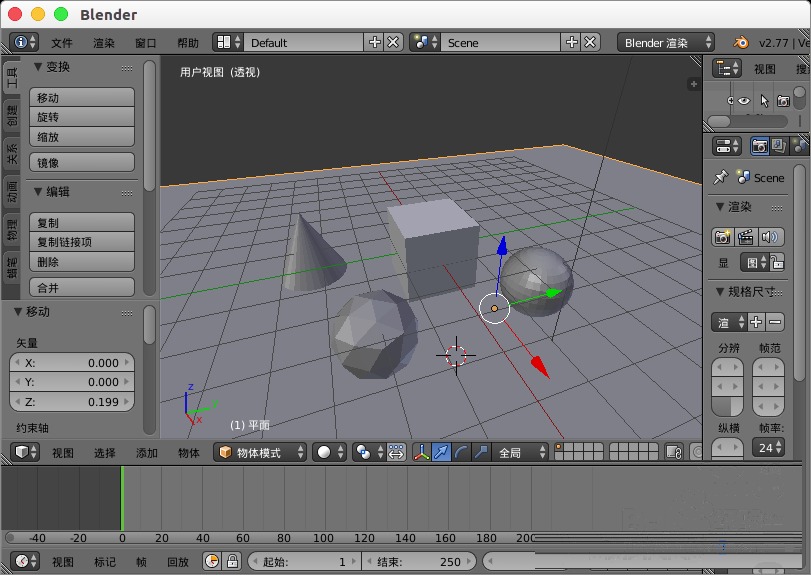Screen dimensions: 811x575
Task: Click the X vector value field
Action: point(72,363)
